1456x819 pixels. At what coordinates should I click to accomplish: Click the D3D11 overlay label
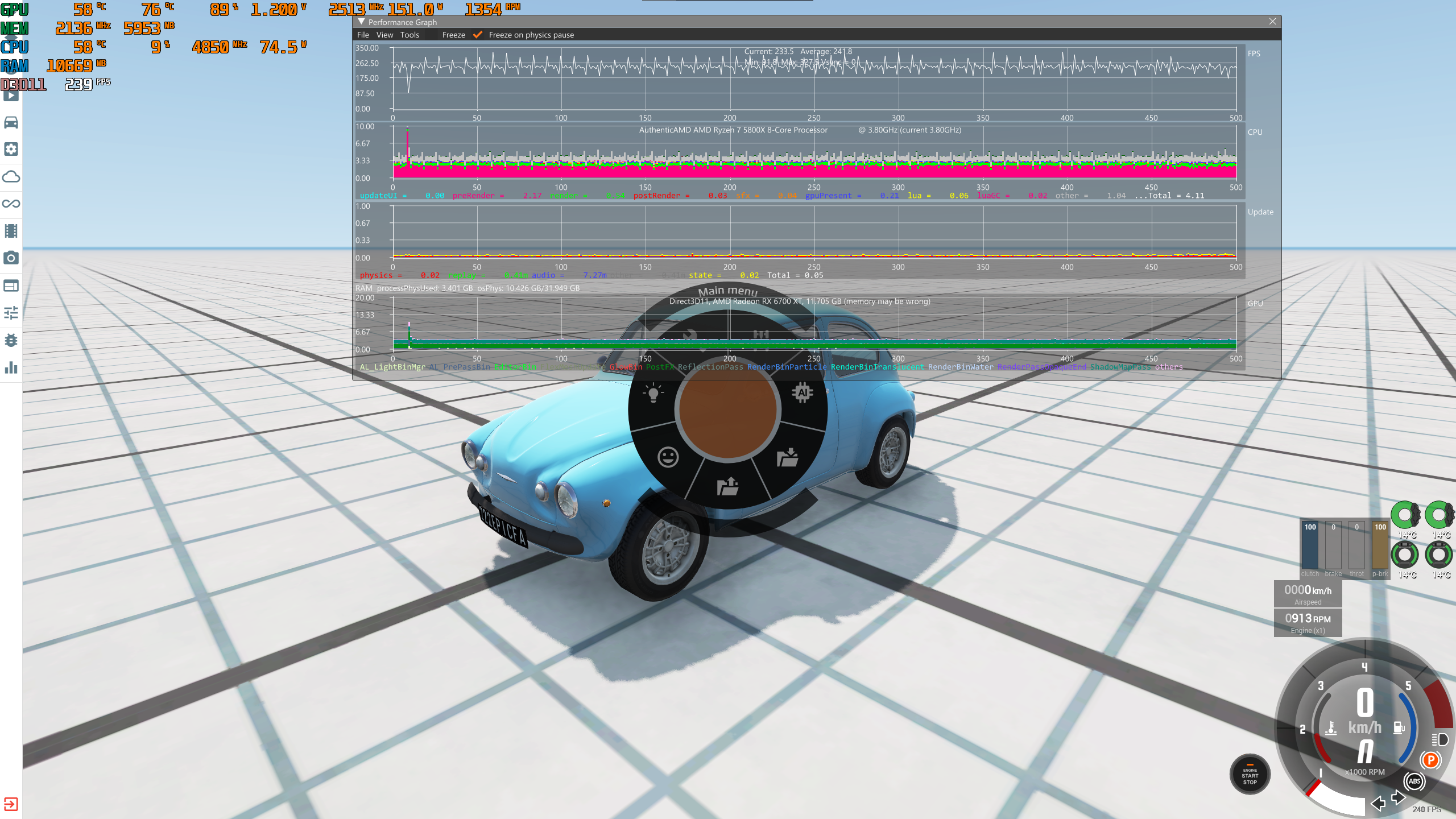pyautogui.click(x=23, y=84)
